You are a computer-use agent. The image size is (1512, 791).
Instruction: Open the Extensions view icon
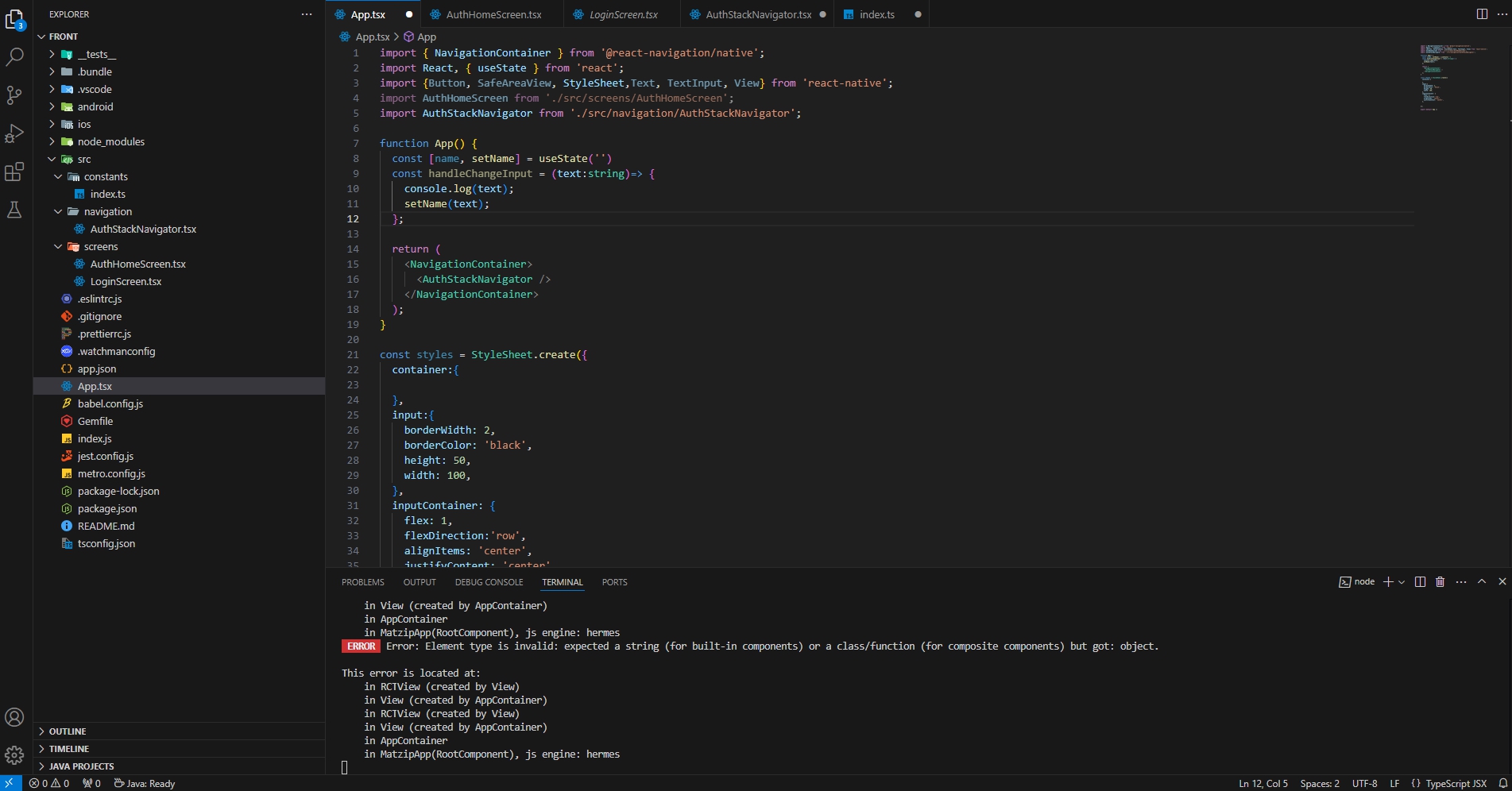pyautogui.click(x=14, y=172)
